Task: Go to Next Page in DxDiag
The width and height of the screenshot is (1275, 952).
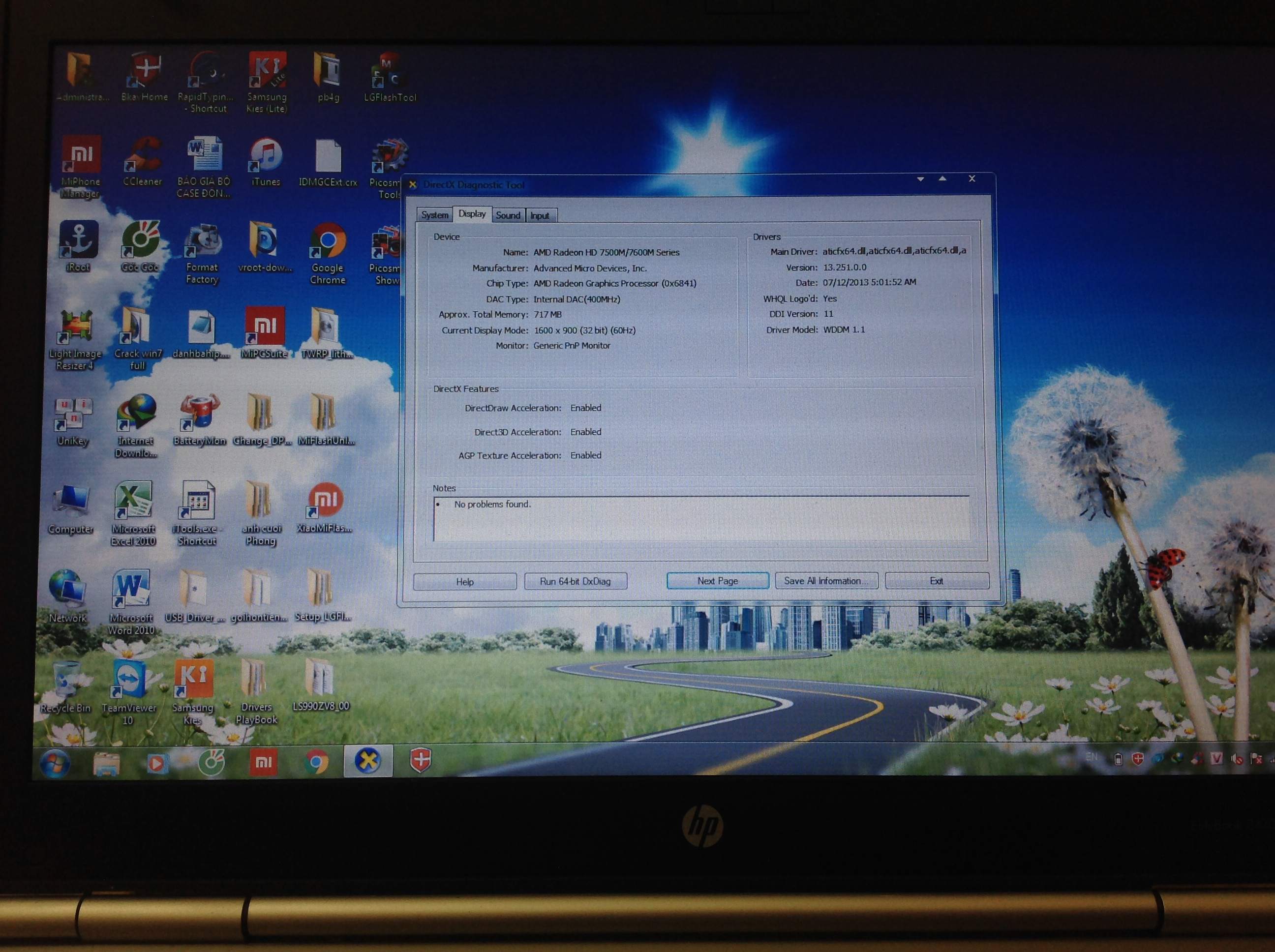Action: [x=718, y=581]
